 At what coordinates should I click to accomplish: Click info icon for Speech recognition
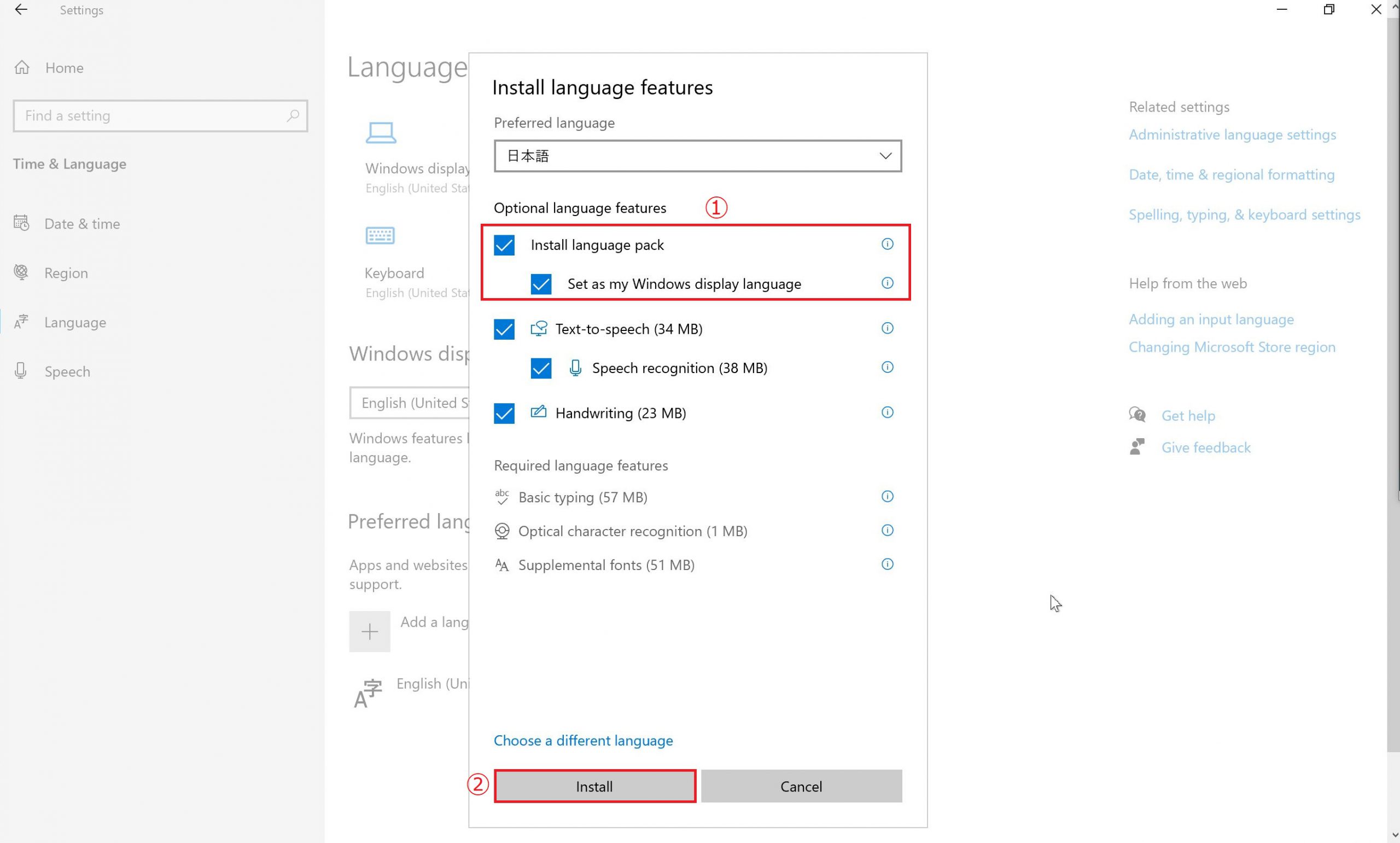click(887, 368)
